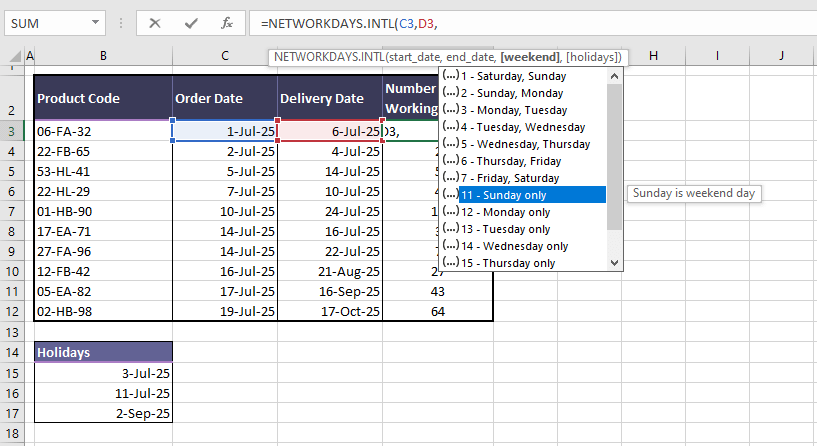Image resolution: width=817 pixels, height=446 pixels.
Task: Select column C header
Action: [225, 56]
